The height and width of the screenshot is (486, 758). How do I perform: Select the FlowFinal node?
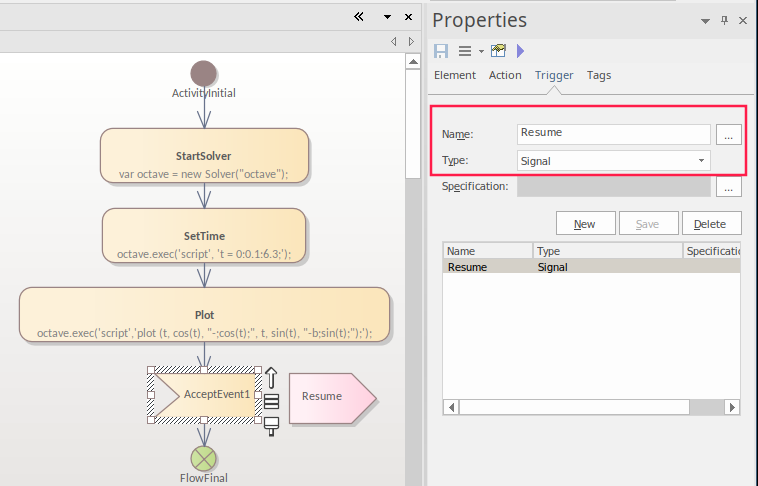coord(204,458)
